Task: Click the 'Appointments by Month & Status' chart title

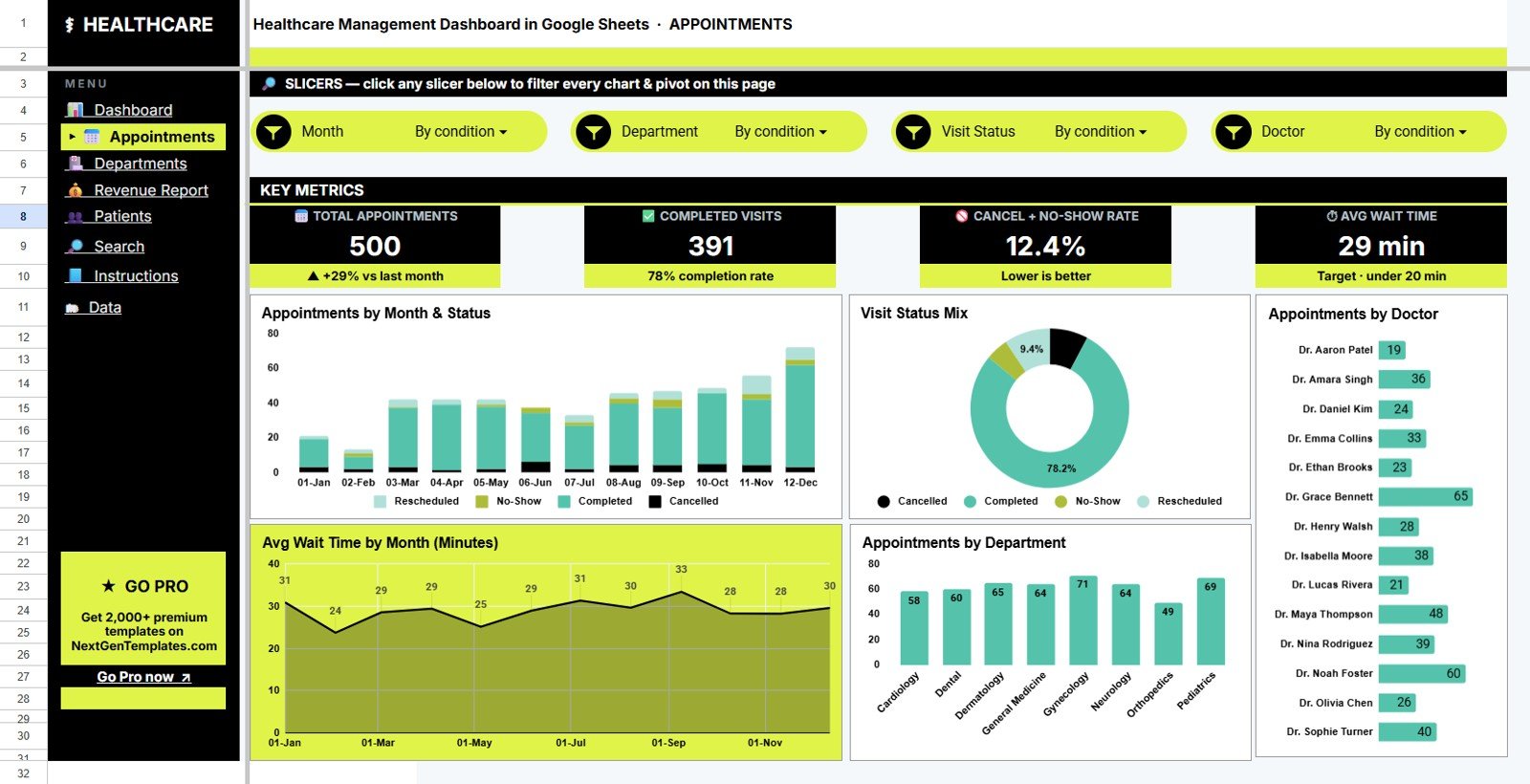Action: coord(376,313)
